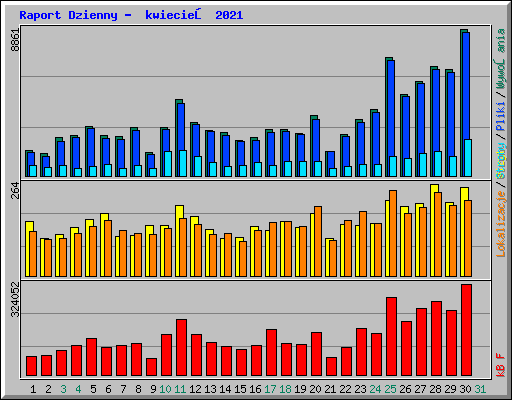Click the orange bar for day 20
This screenshot has height=400, width=512.
(318, 241)
